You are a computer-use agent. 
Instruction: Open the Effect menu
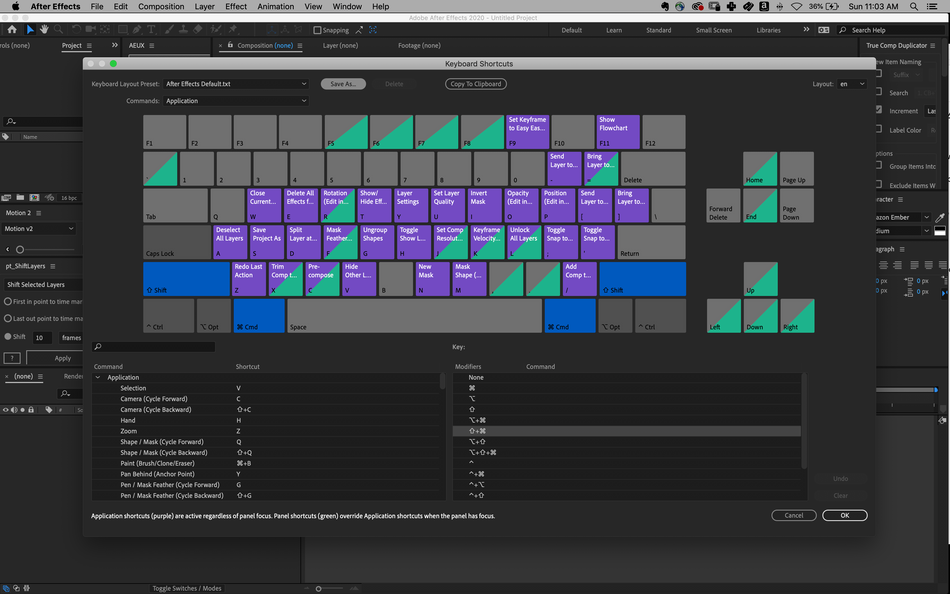pyautogui.click(x=236, y=7)
